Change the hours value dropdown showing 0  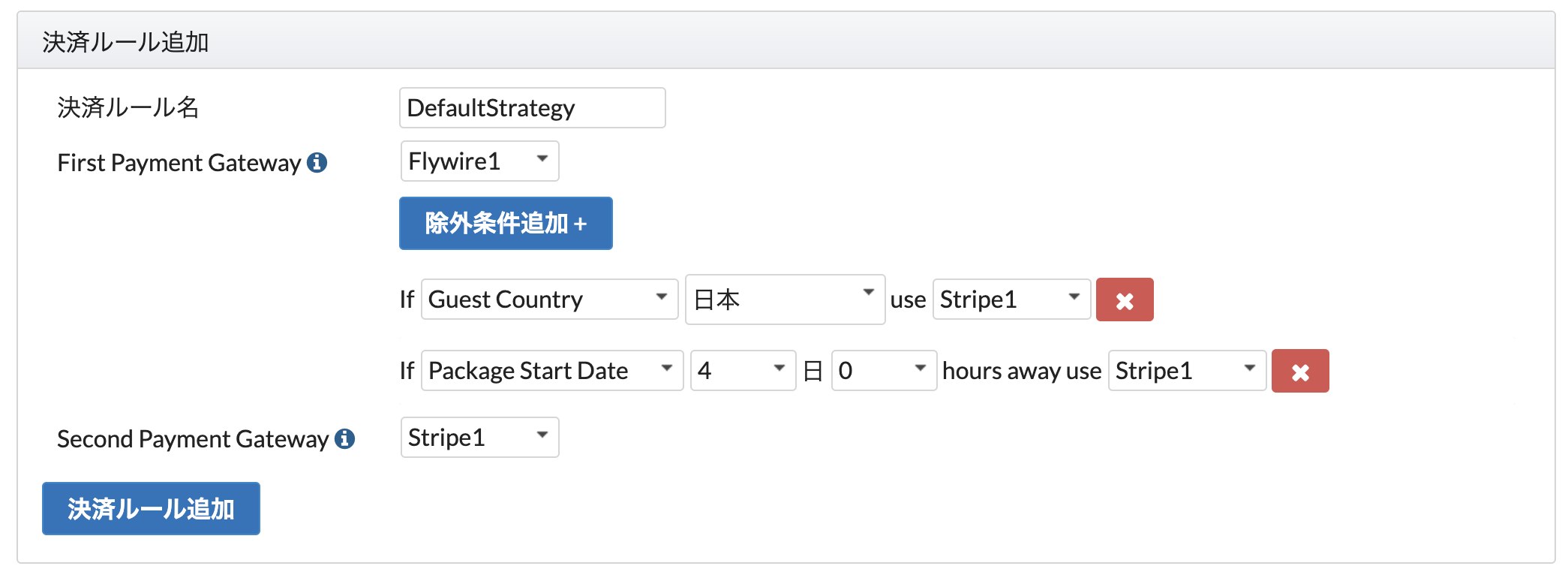[x=883, y=371]
